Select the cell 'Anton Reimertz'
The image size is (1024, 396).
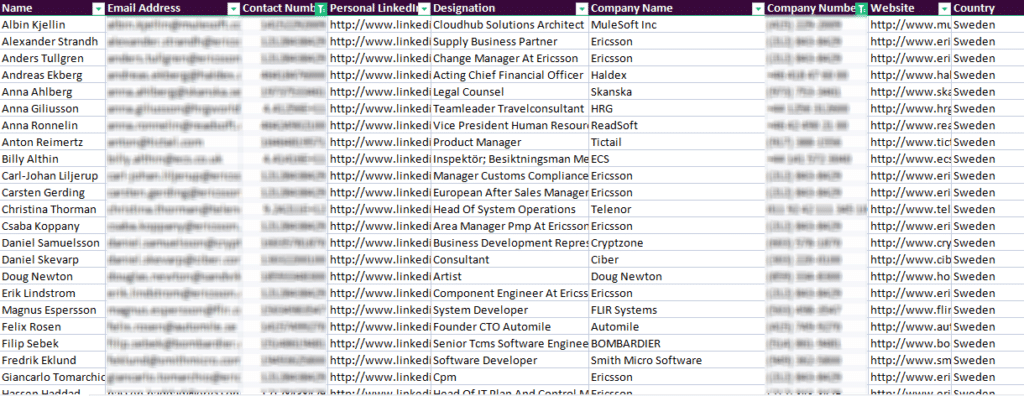[52, 142]
